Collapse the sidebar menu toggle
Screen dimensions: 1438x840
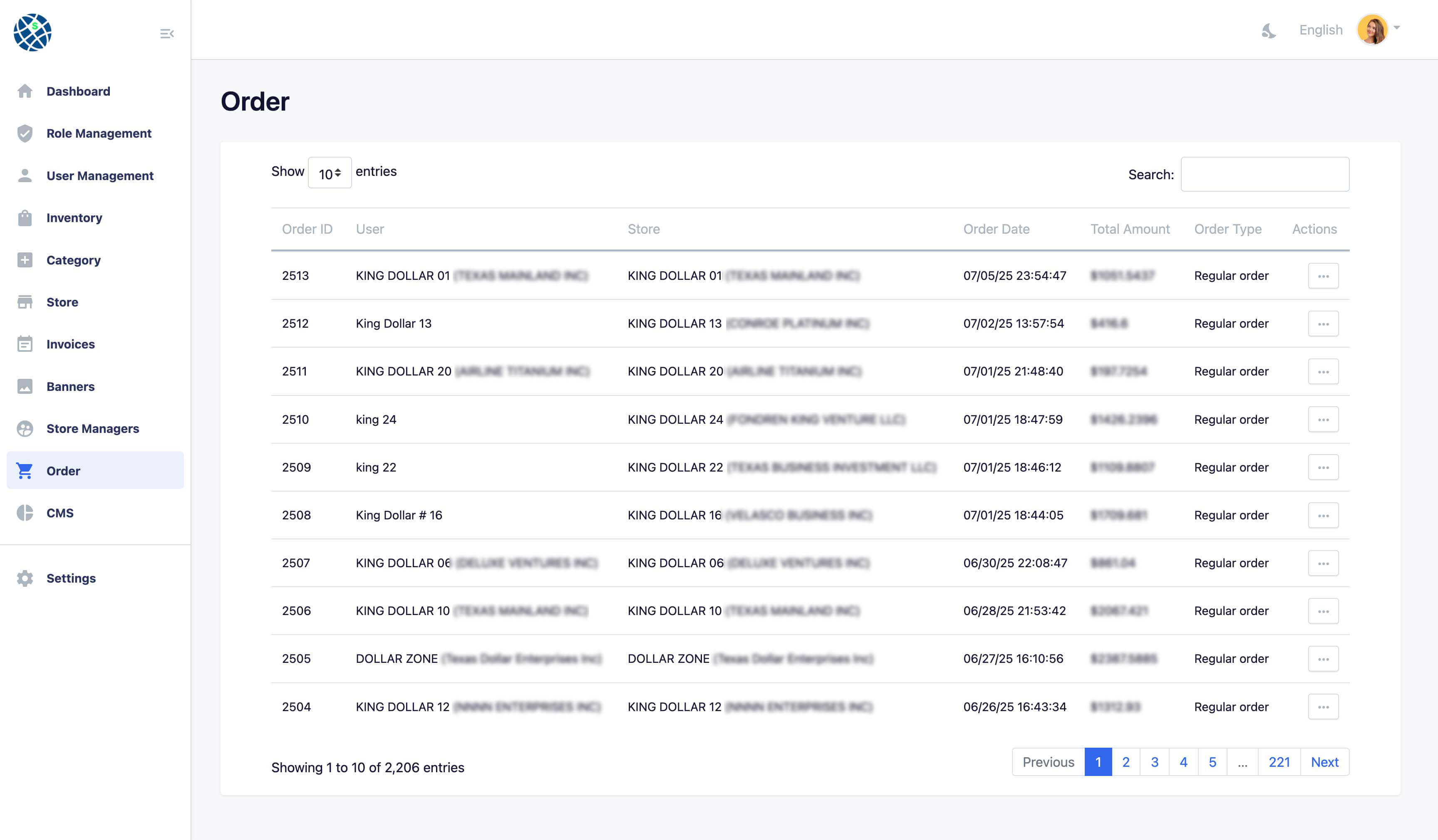coord(166,34)
